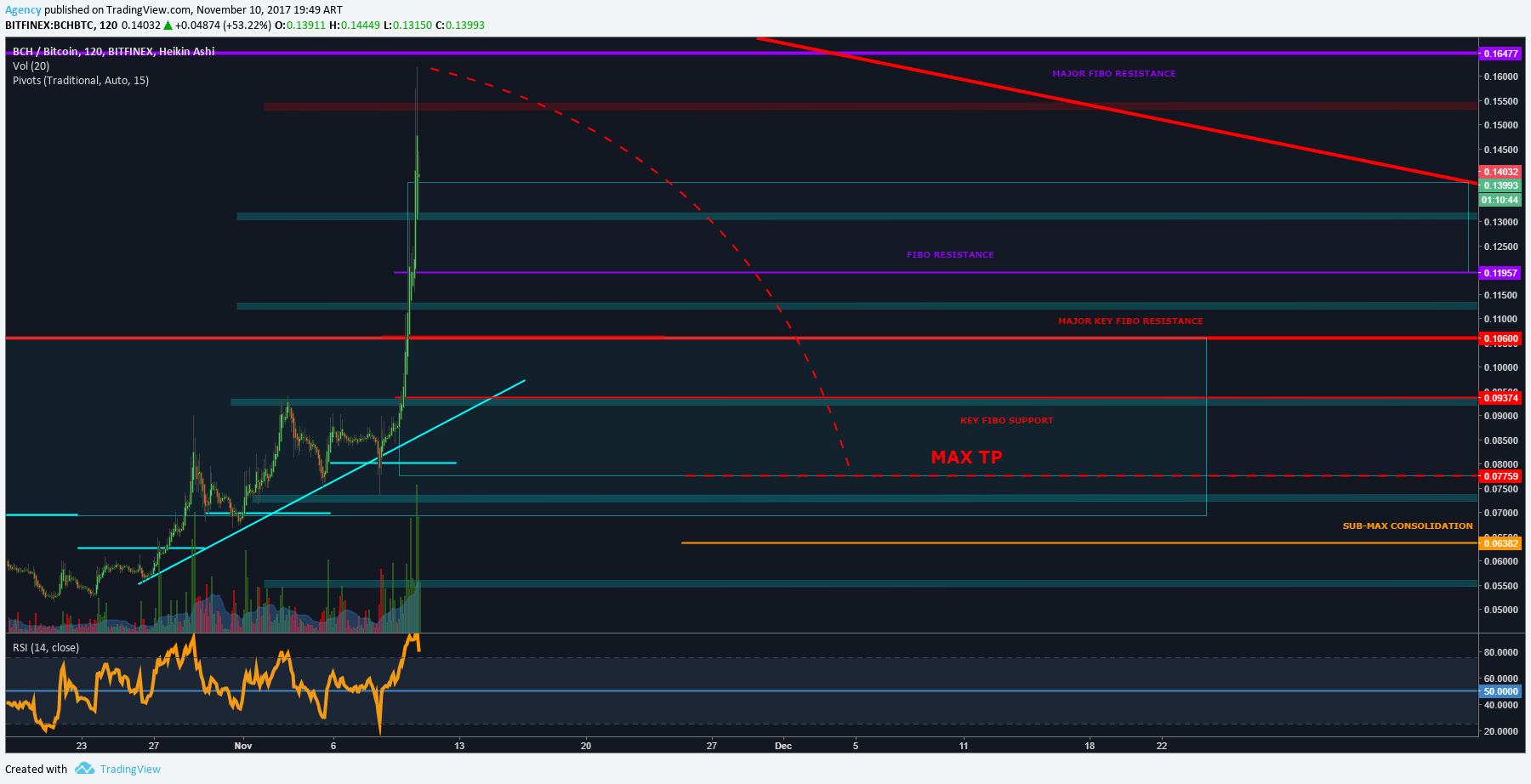Click the 01:10:44 countdown tag
Viewport: 1531px width, 784px height.
pyautogui.click(x=1500, y=201)
